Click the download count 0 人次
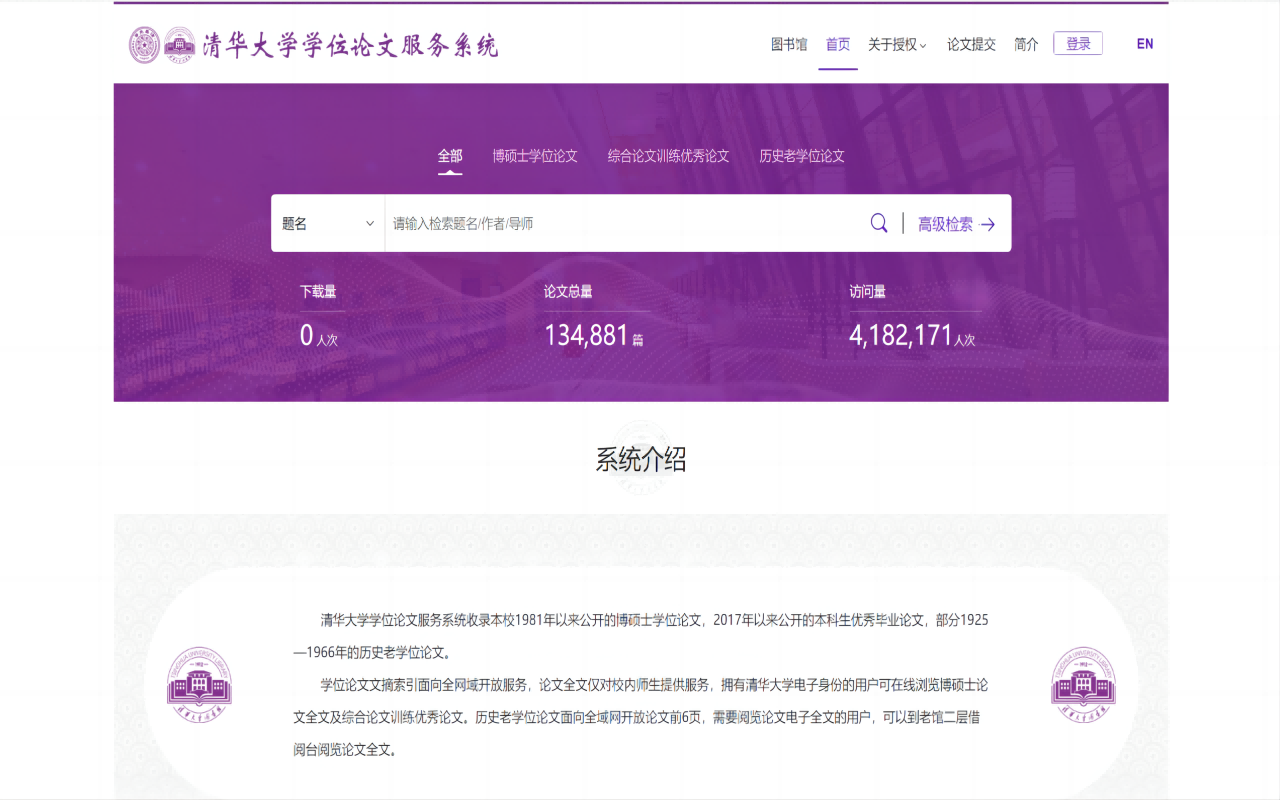Viewport: 1280px width, 800px height. tap(319, 336)
